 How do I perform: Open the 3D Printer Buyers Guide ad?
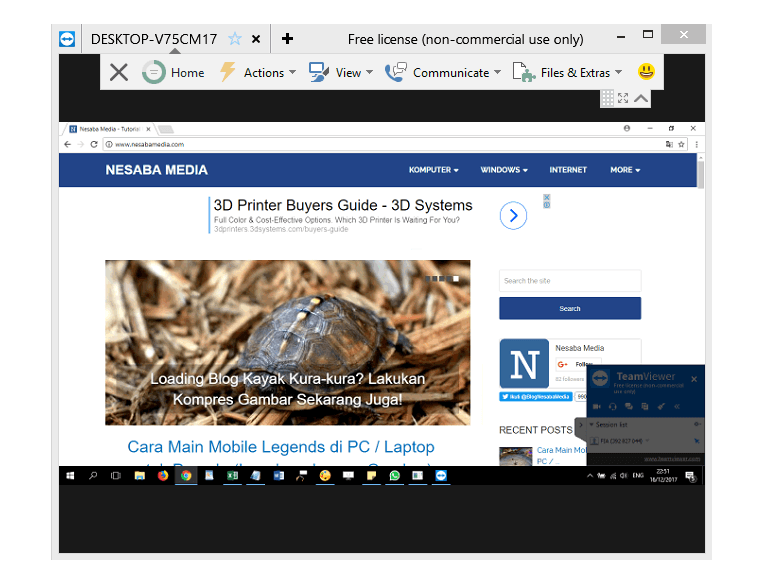[x=343, y=205]
